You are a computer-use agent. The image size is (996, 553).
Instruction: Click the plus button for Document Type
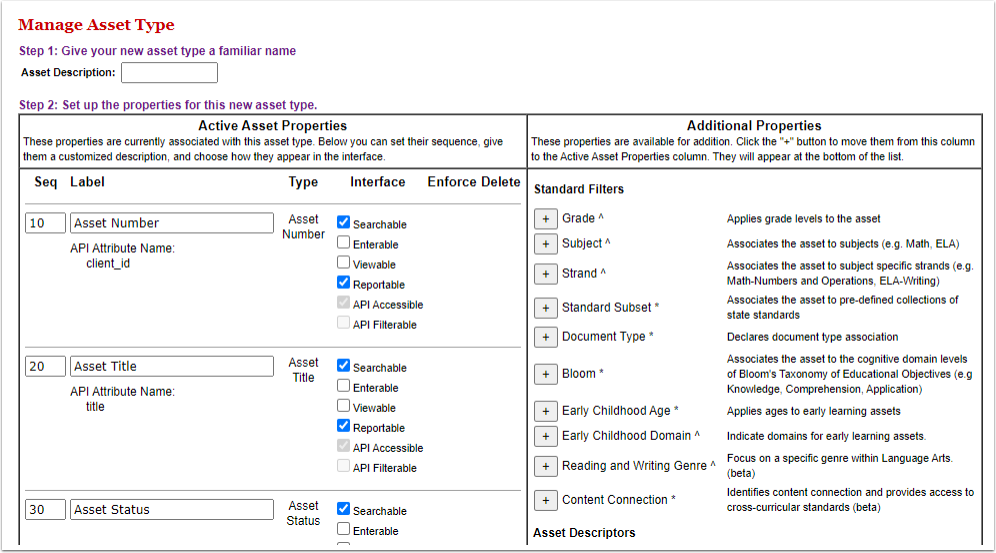[x=546, y=337]
